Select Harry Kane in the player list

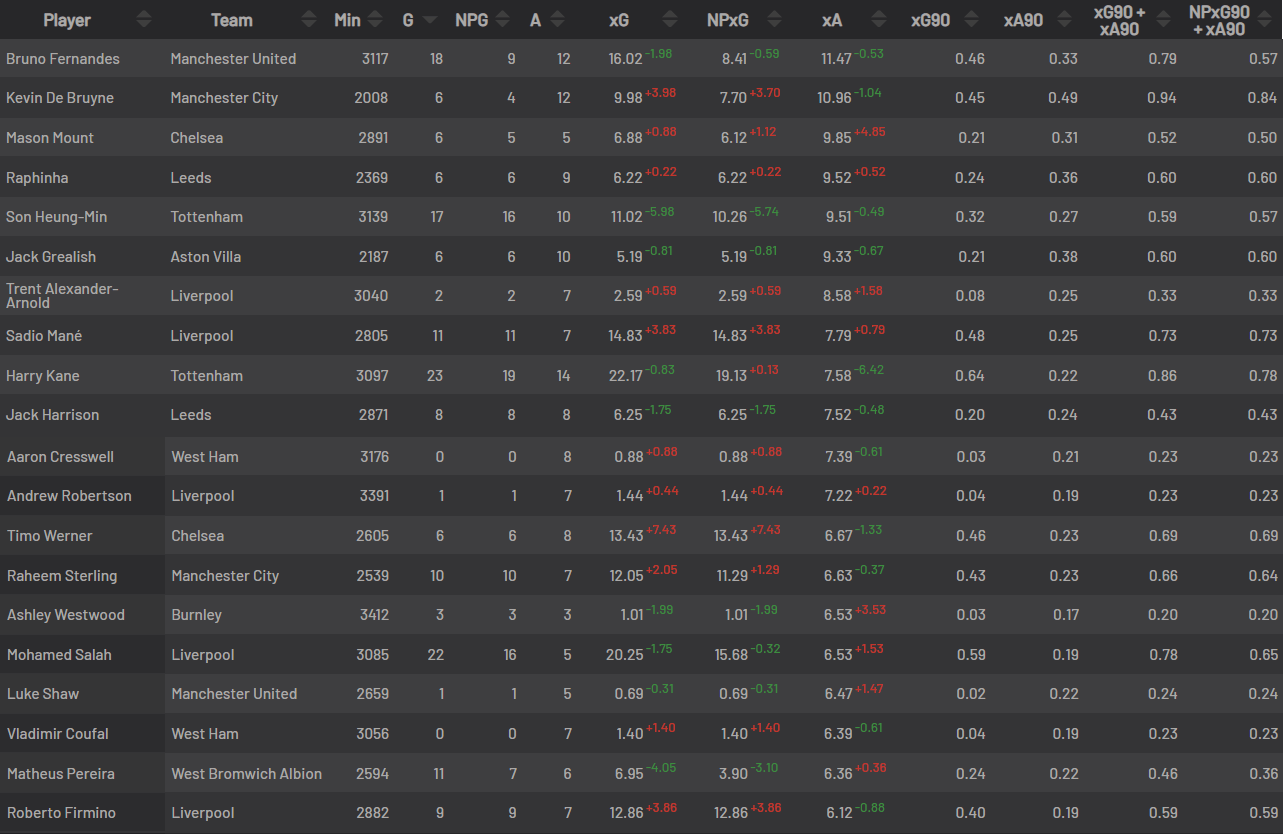click(43, 376)
